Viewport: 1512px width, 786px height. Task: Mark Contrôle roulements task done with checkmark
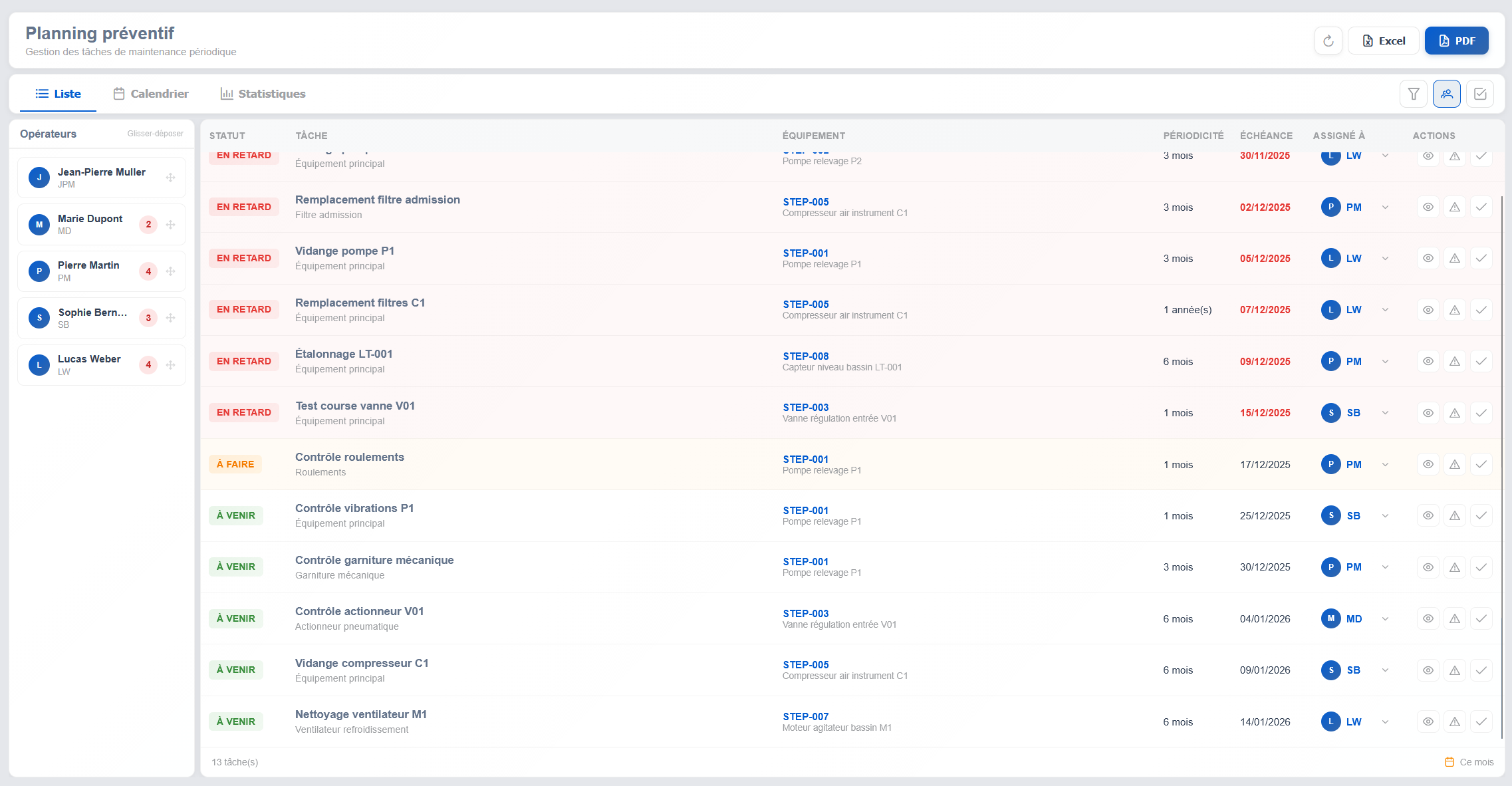(1481, 465)
